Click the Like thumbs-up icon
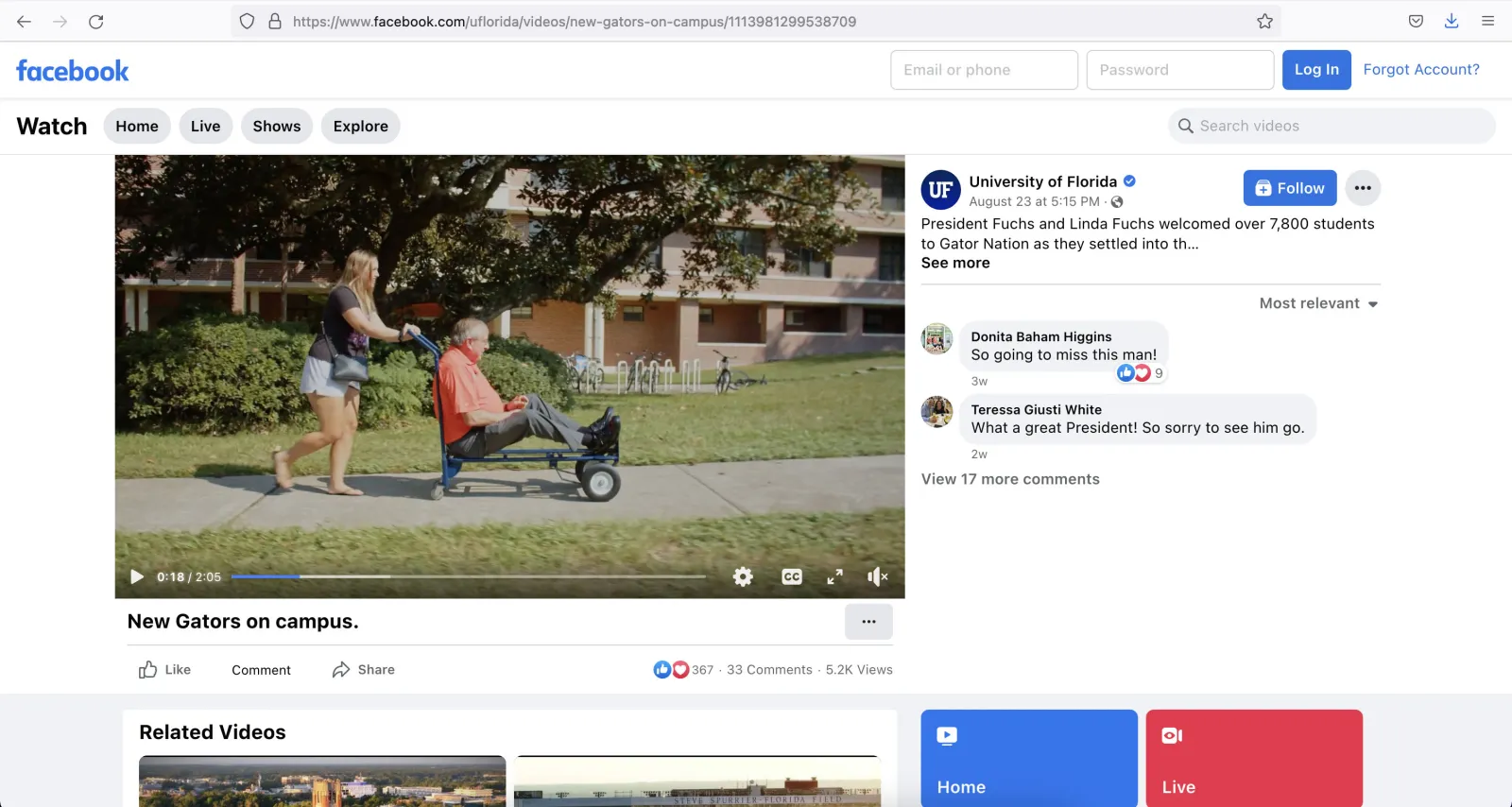 [x=148, y=670]
